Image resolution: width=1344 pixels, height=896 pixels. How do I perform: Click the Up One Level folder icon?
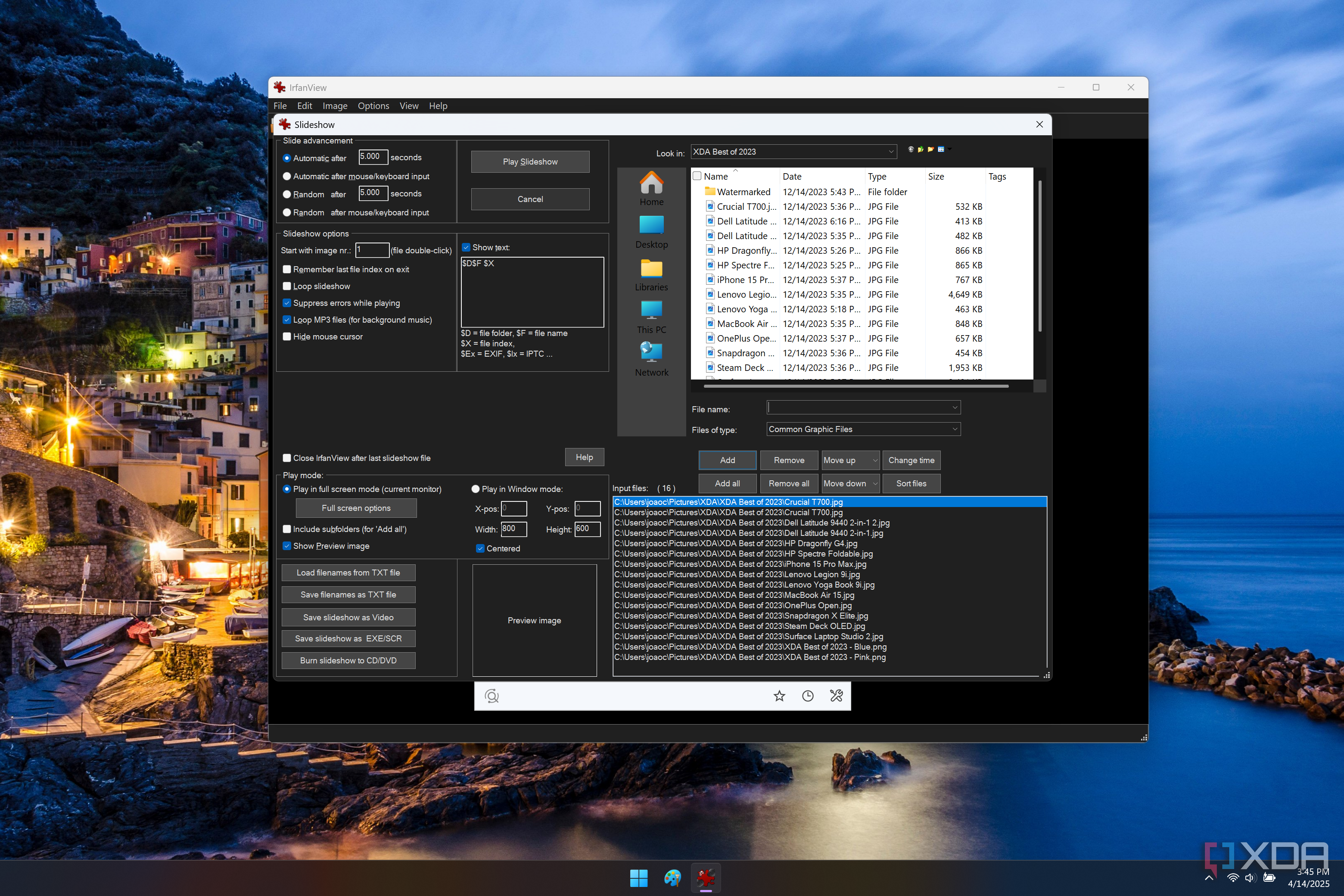(x=921, y=150)
